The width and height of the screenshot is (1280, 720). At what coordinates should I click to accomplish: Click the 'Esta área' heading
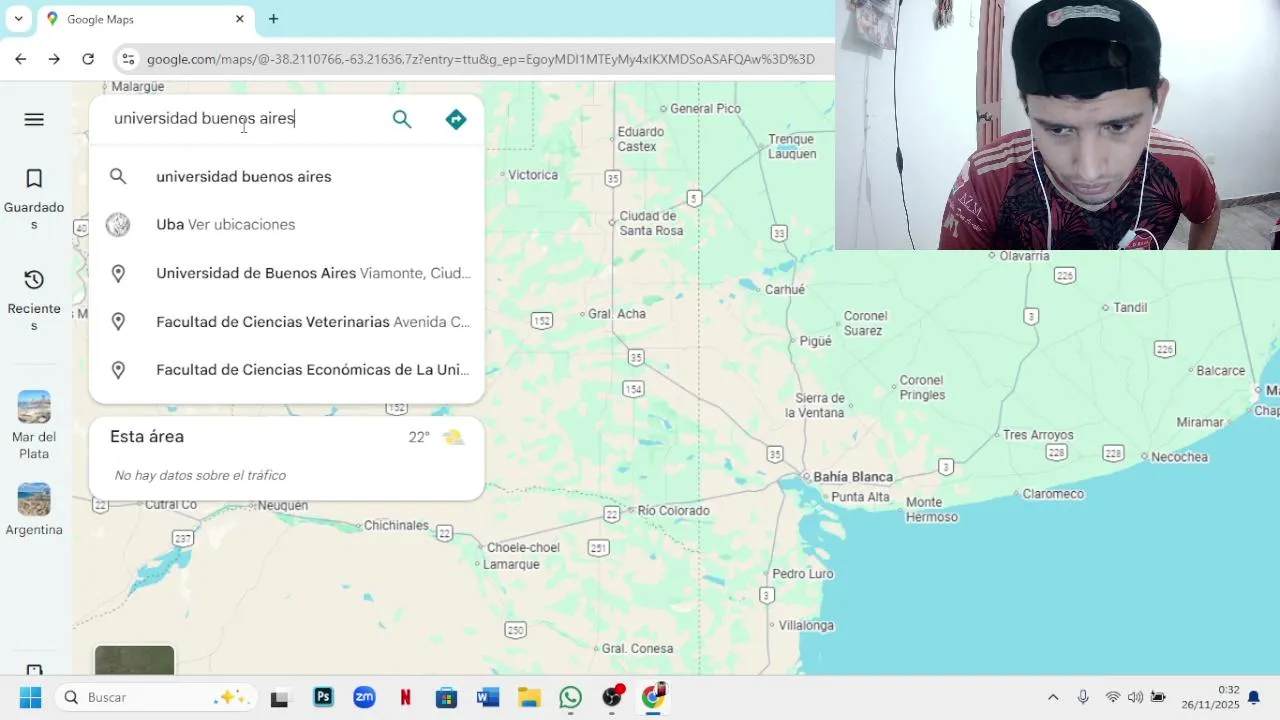tap(147, 436)
